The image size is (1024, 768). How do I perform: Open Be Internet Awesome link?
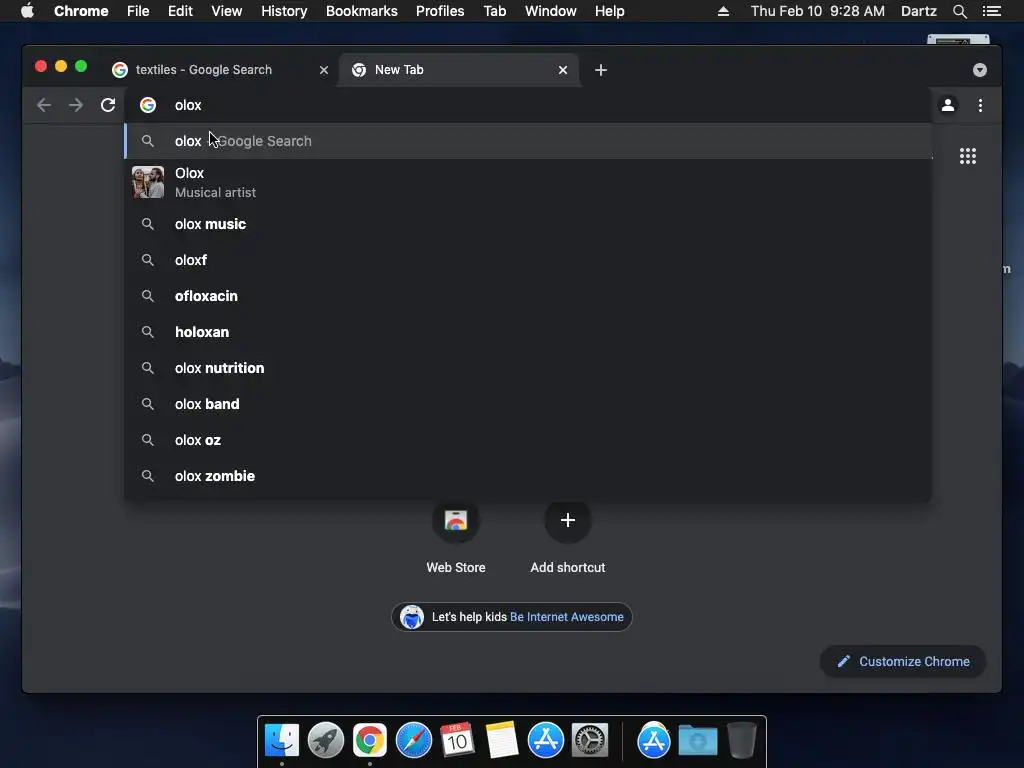pos(566,617)
